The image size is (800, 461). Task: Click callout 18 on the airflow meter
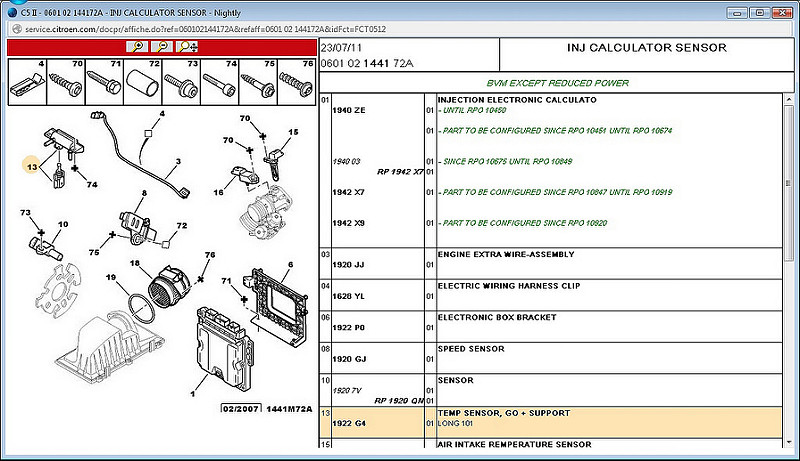coord(134,263)
